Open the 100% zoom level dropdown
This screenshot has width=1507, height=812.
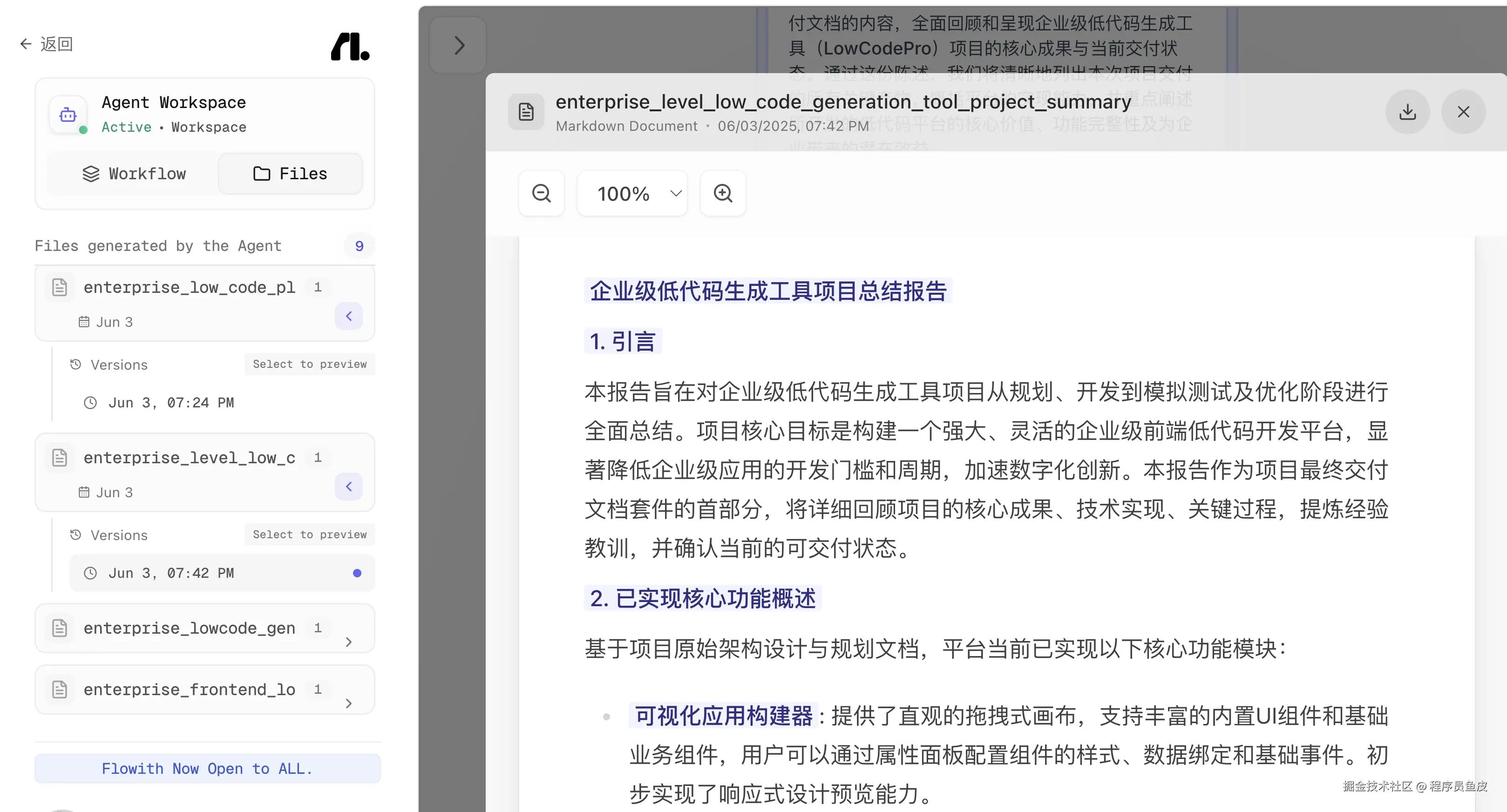tap(632, 193)
